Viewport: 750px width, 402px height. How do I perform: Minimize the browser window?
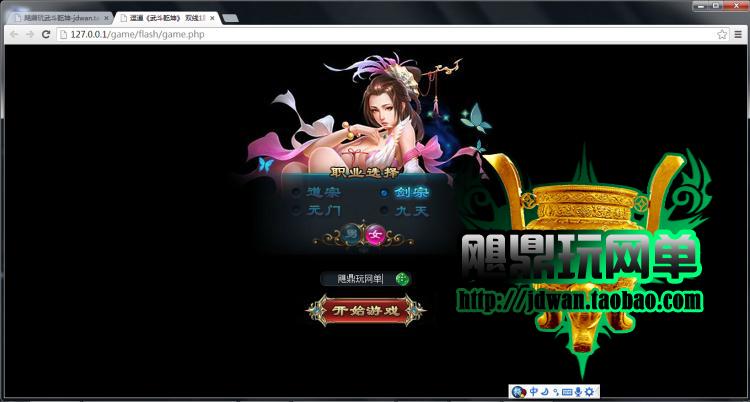700,6
